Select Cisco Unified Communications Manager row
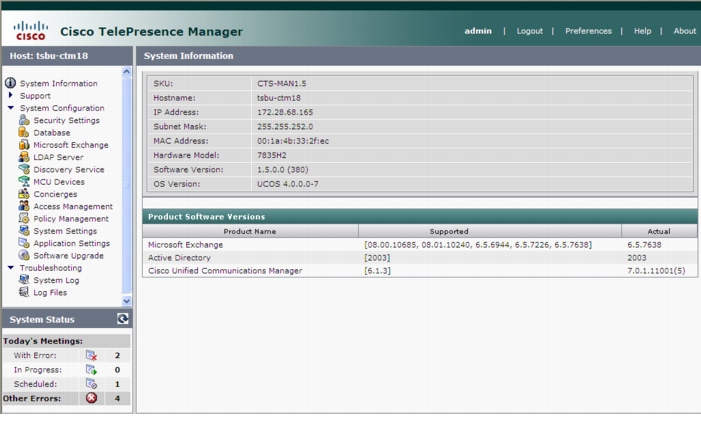The width and height of the screenshot is (701, 431). 420,270
